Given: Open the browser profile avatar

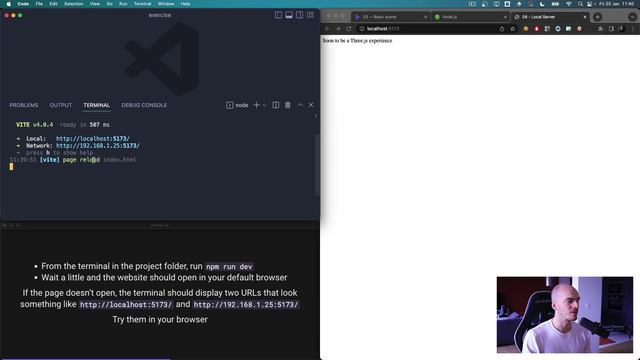Looking at the screenshot, I should coord(622,29).
